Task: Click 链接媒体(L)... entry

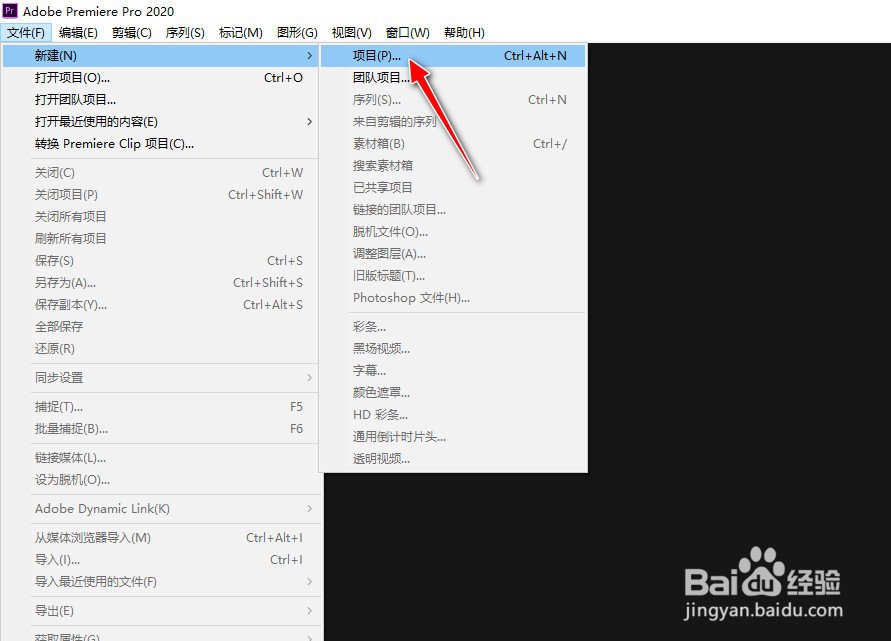Action: 160,457
